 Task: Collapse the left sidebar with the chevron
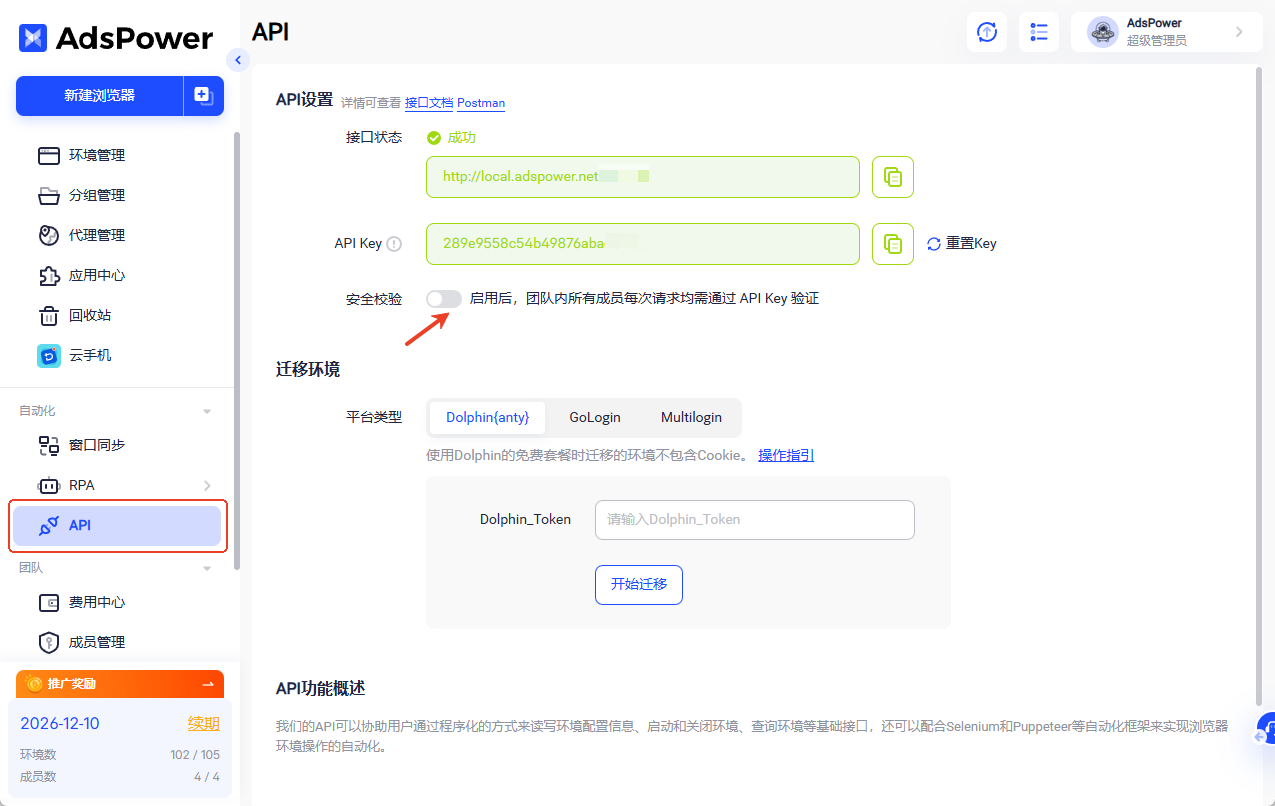238,60
